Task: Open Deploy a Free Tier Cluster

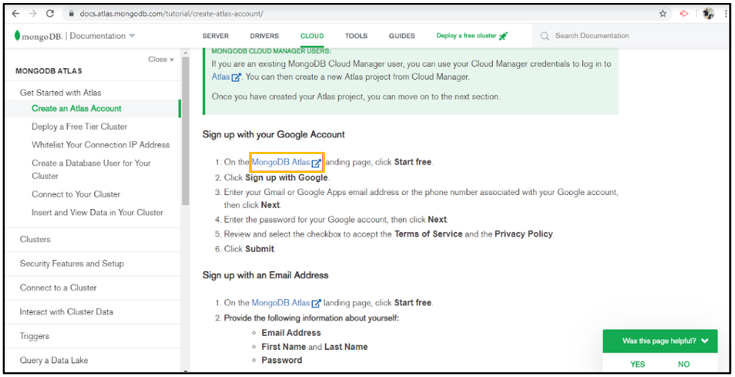Action: 79,127
